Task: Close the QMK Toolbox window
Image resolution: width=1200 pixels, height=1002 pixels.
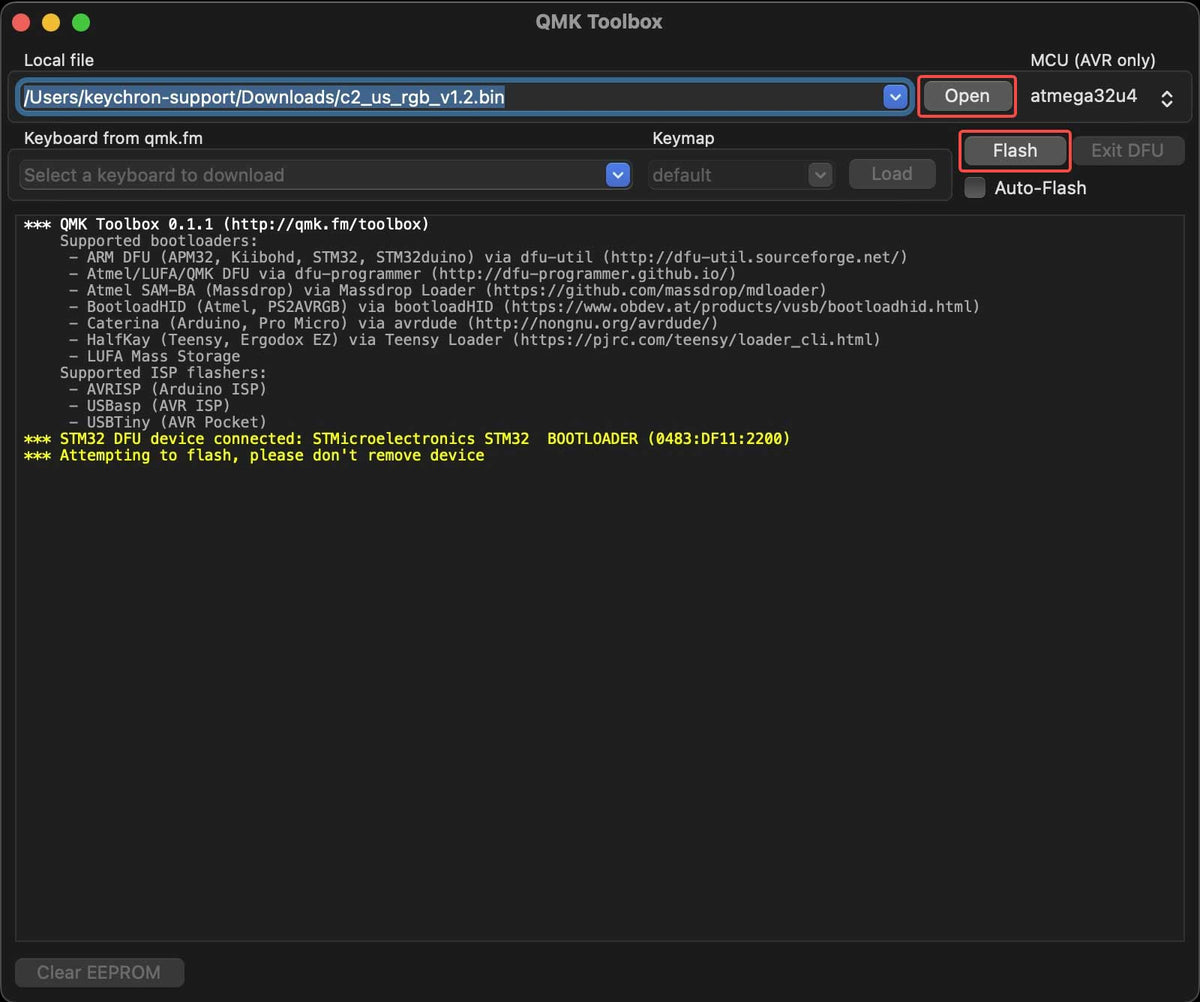Action: tap(21, 22)
